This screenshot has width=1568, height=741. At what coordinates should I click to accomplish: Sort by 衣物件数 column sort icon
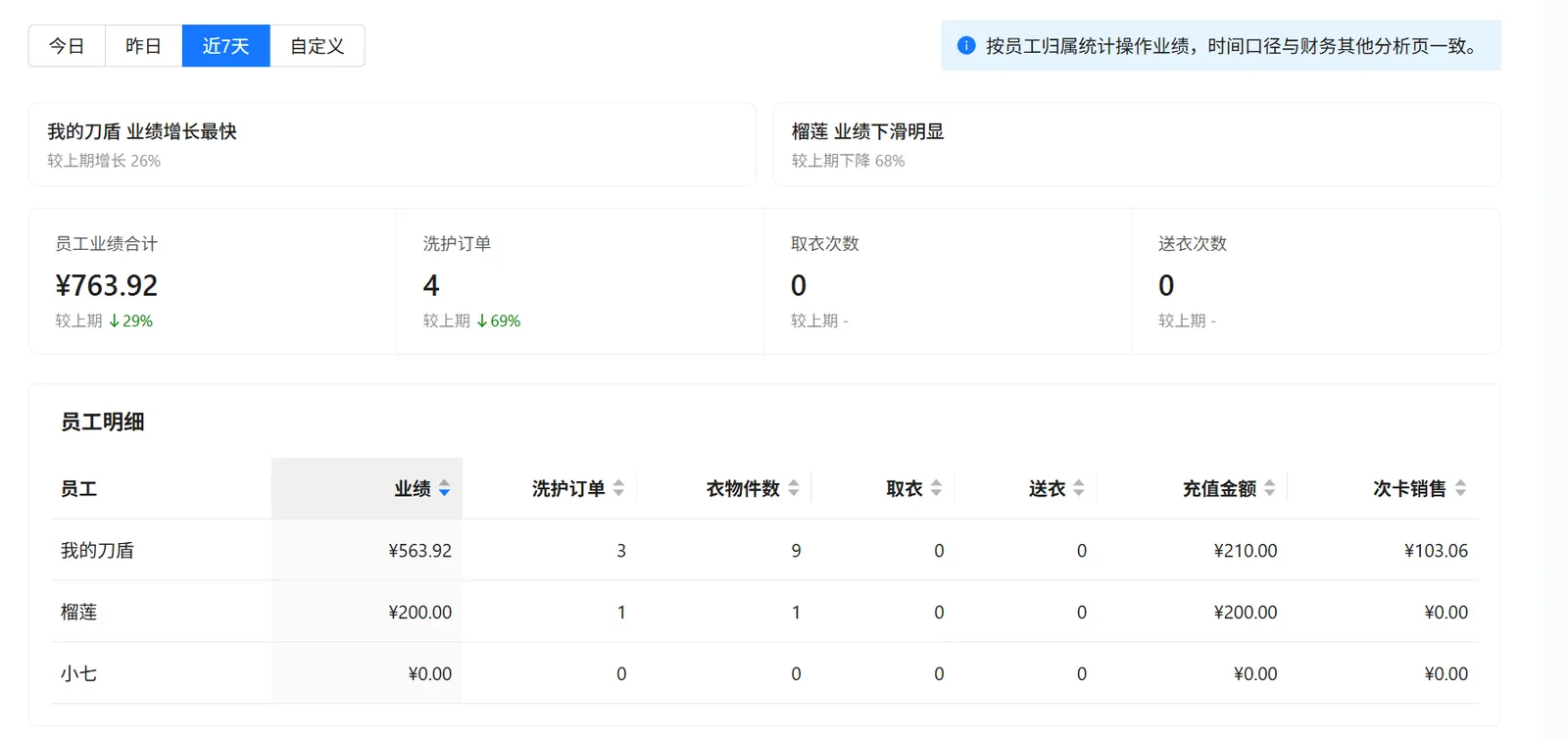[794, 488]
